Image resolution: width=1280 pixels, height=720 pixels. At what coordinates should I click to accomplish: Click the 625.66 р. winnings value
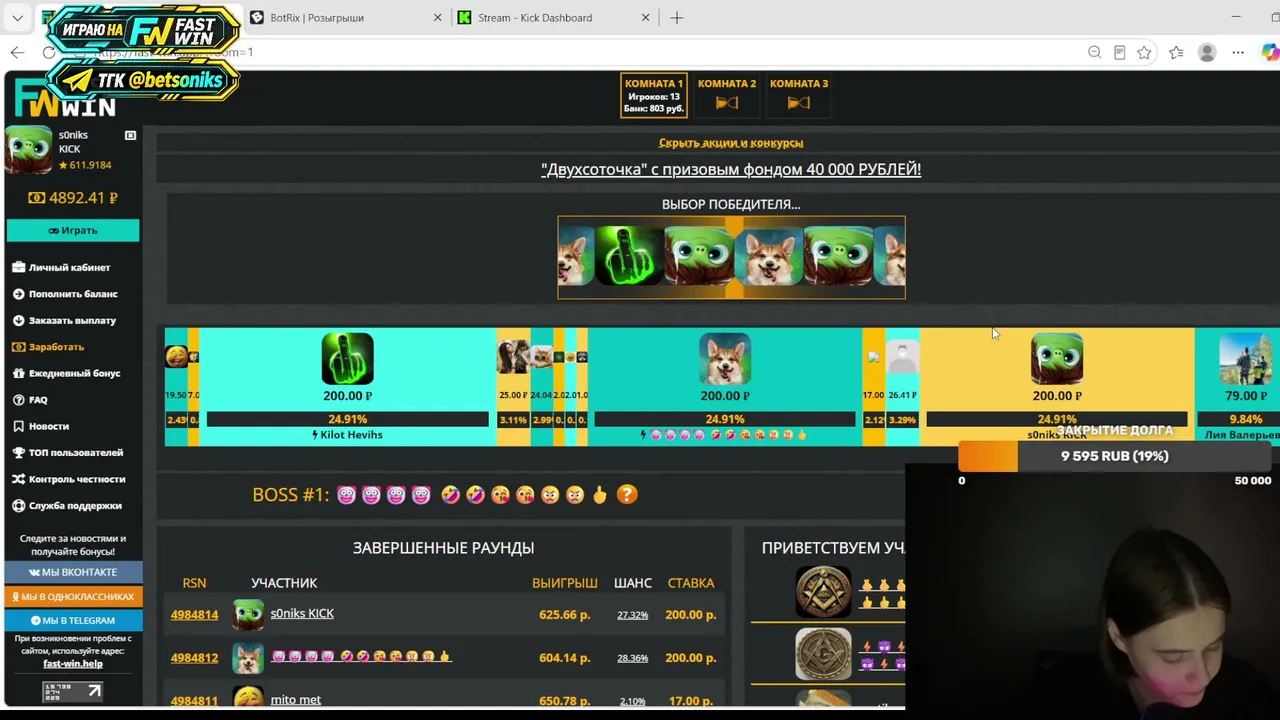point(565,615)
